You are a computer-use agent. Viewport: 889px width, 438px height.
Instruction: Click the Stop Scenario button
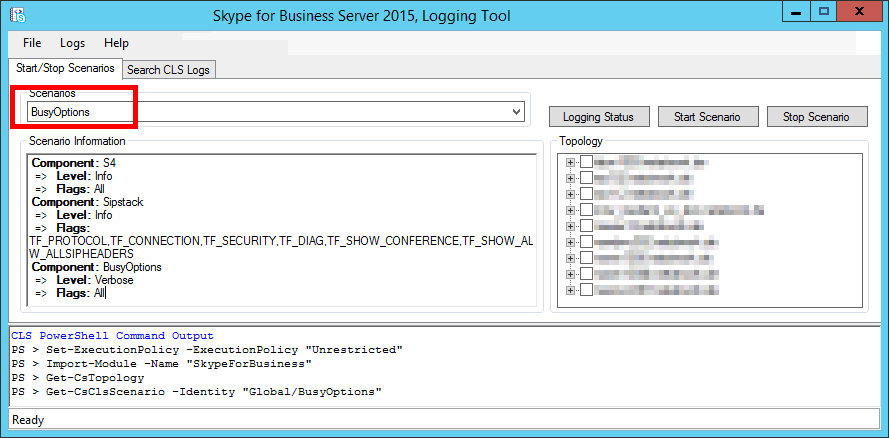(x=816, y=117)
